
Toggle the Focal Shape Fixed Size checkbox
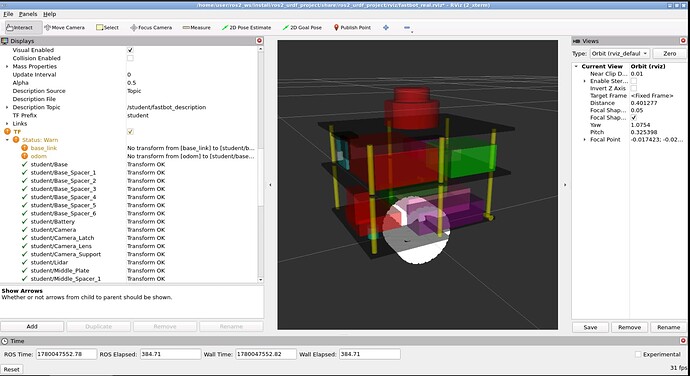point(634,118)
